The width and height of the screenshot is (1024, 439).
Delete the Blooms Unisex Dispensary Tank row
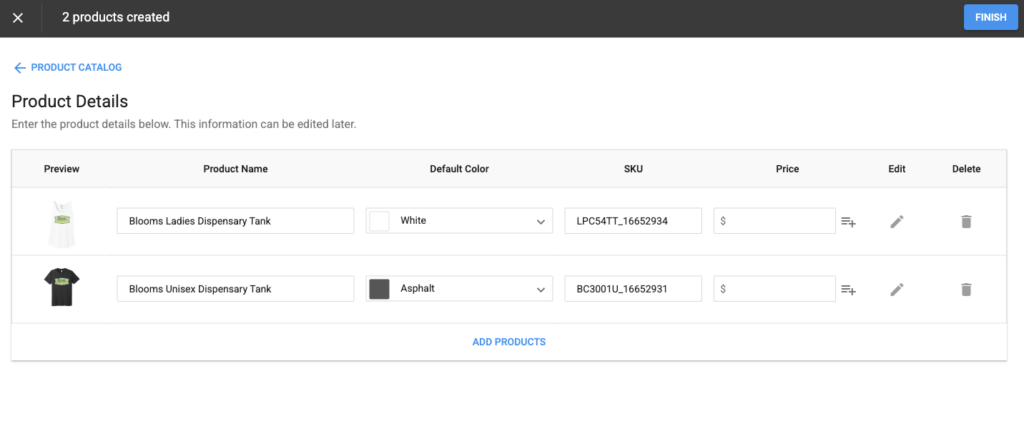pos(967,289)
